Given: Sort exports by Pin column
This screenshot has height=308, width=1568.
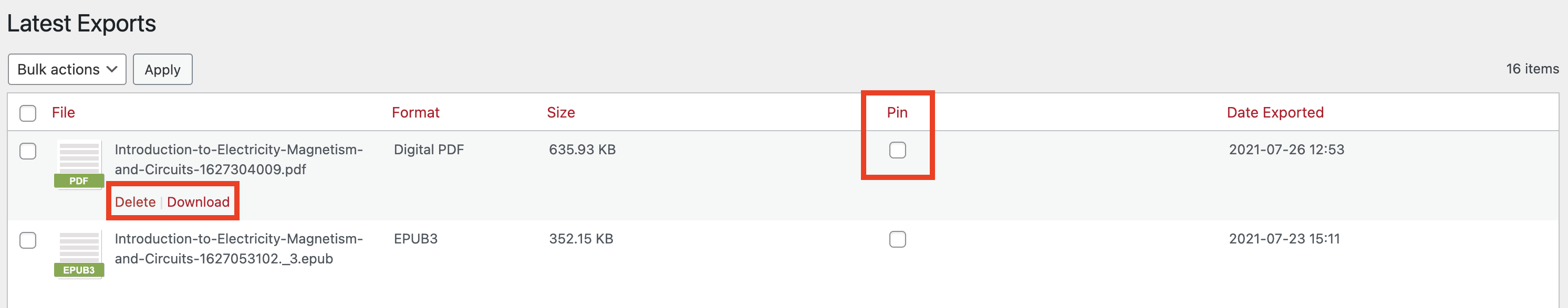Looking at the screenshot, I should (897, 112).
